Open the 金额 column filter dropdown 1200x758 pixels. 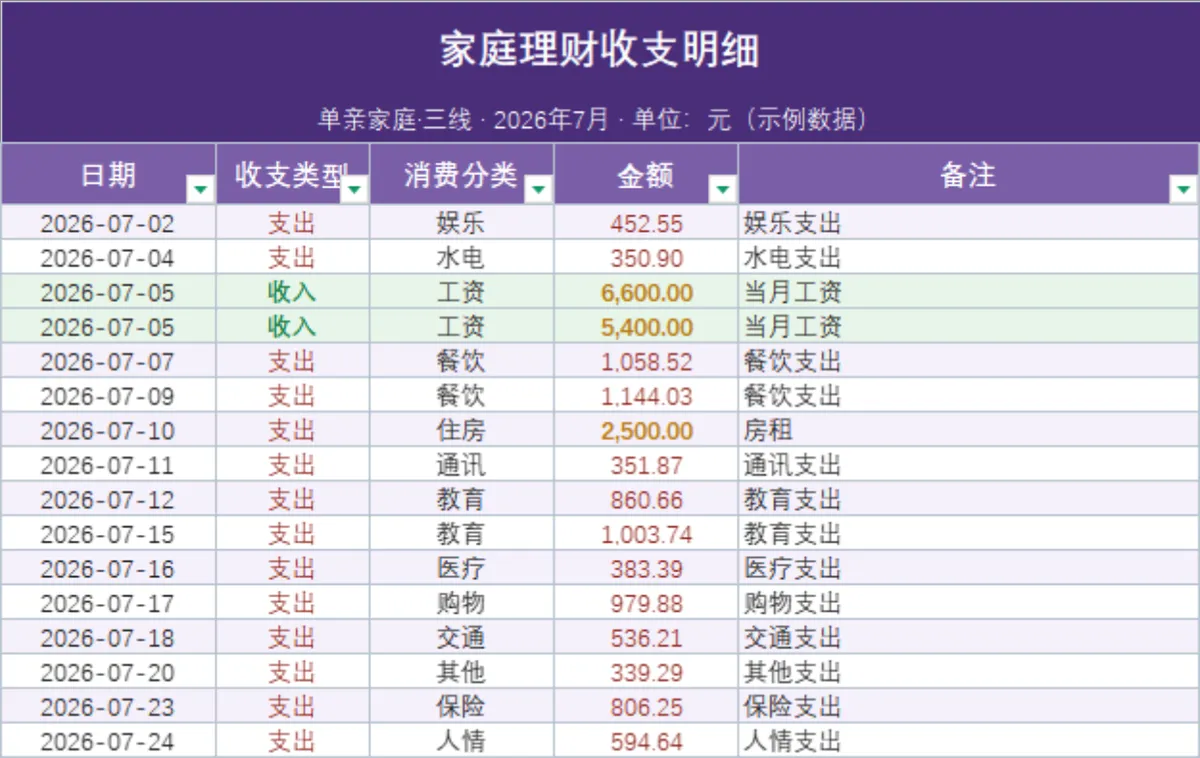(x=723, y=189)
